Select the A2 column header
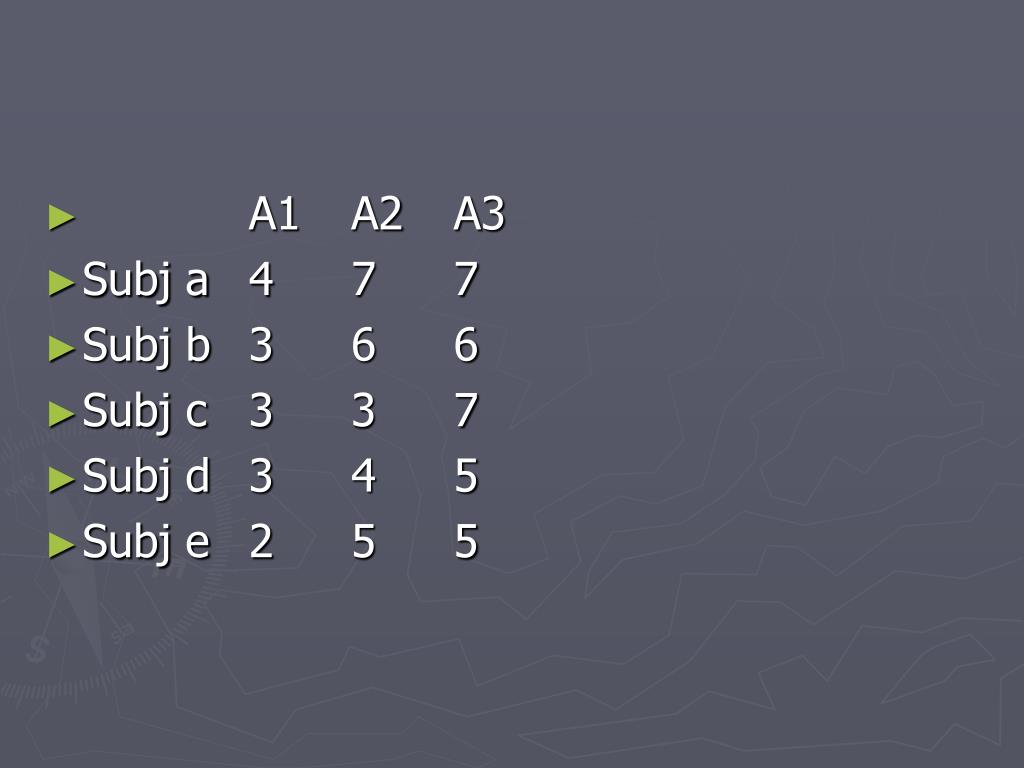This screenshot has width=1024, height=768. (377, 215)
